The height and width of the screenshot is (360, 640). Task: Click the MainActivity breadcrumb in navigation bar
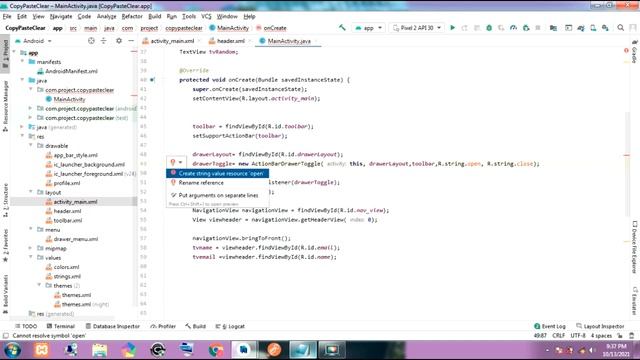pyautogui.click(x=229, y=28)
